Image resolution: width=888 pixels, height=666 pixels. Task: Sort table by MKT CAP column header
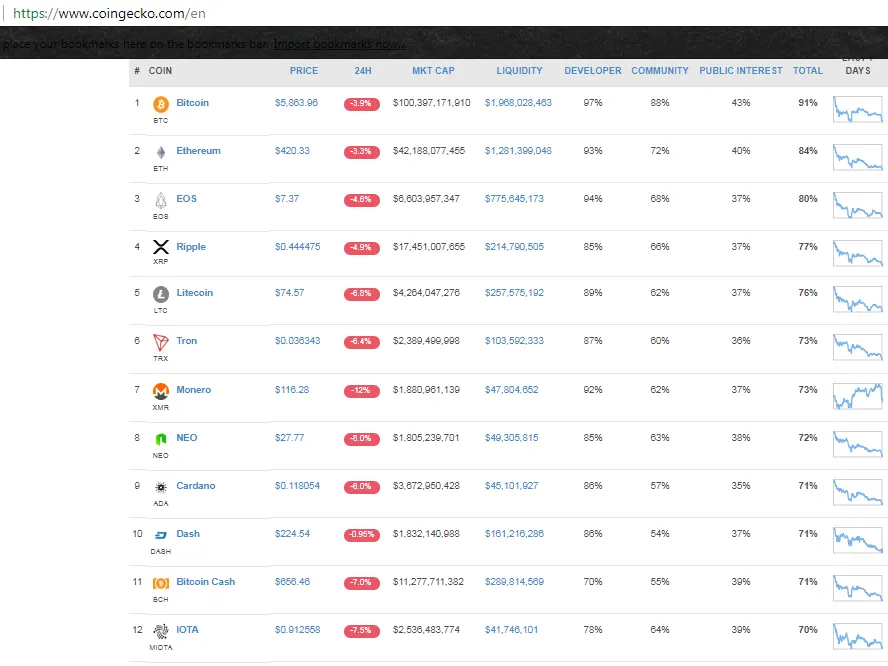[433, 71]
